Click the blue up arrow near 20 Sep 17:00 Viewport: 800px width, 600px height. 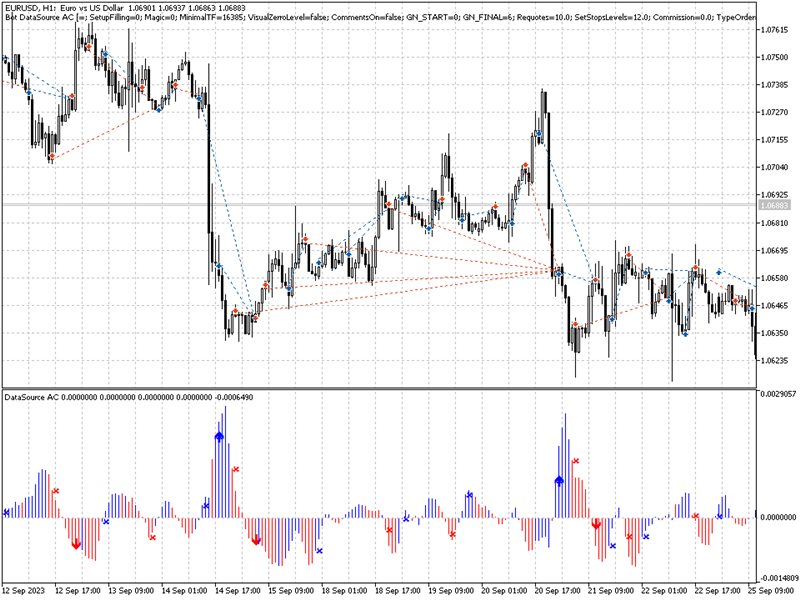click(559, 480)
